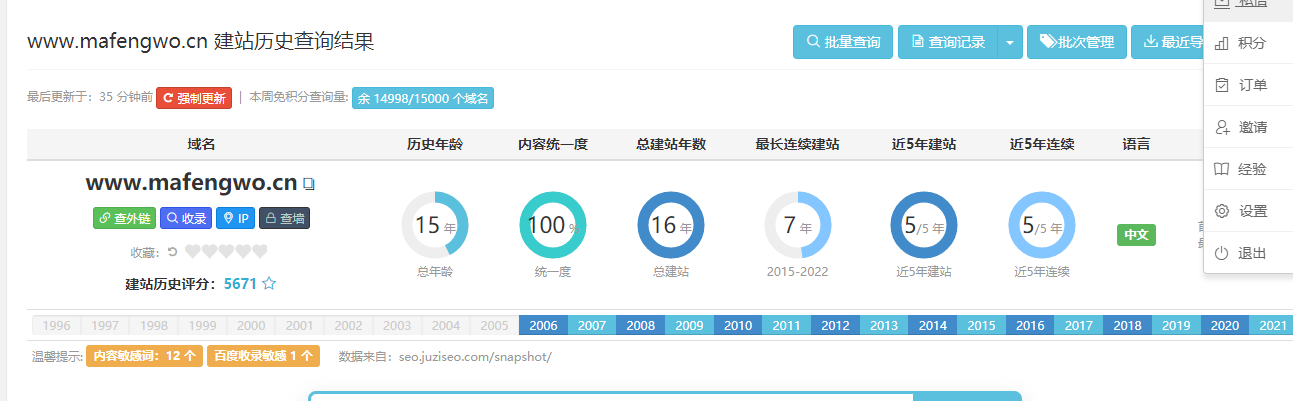This screenshot has height=401, width=1293.
Task: Copy the www.mafengwo.cn domain via copy icon
Action: click(x=310, y=184)
